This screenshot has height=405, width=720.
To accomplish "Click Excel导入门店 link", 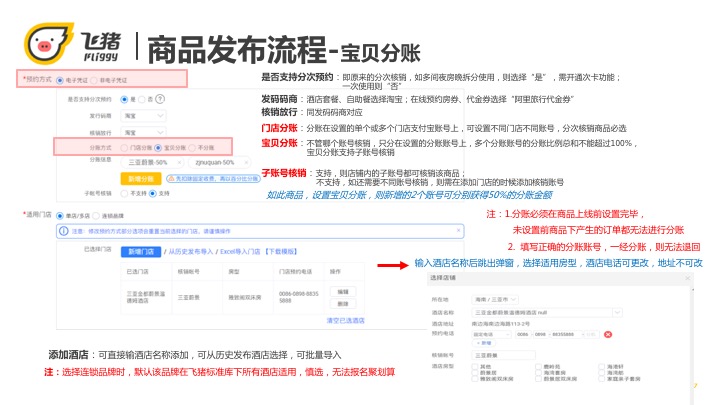I will pyautogui.click(x=240, y=252).
